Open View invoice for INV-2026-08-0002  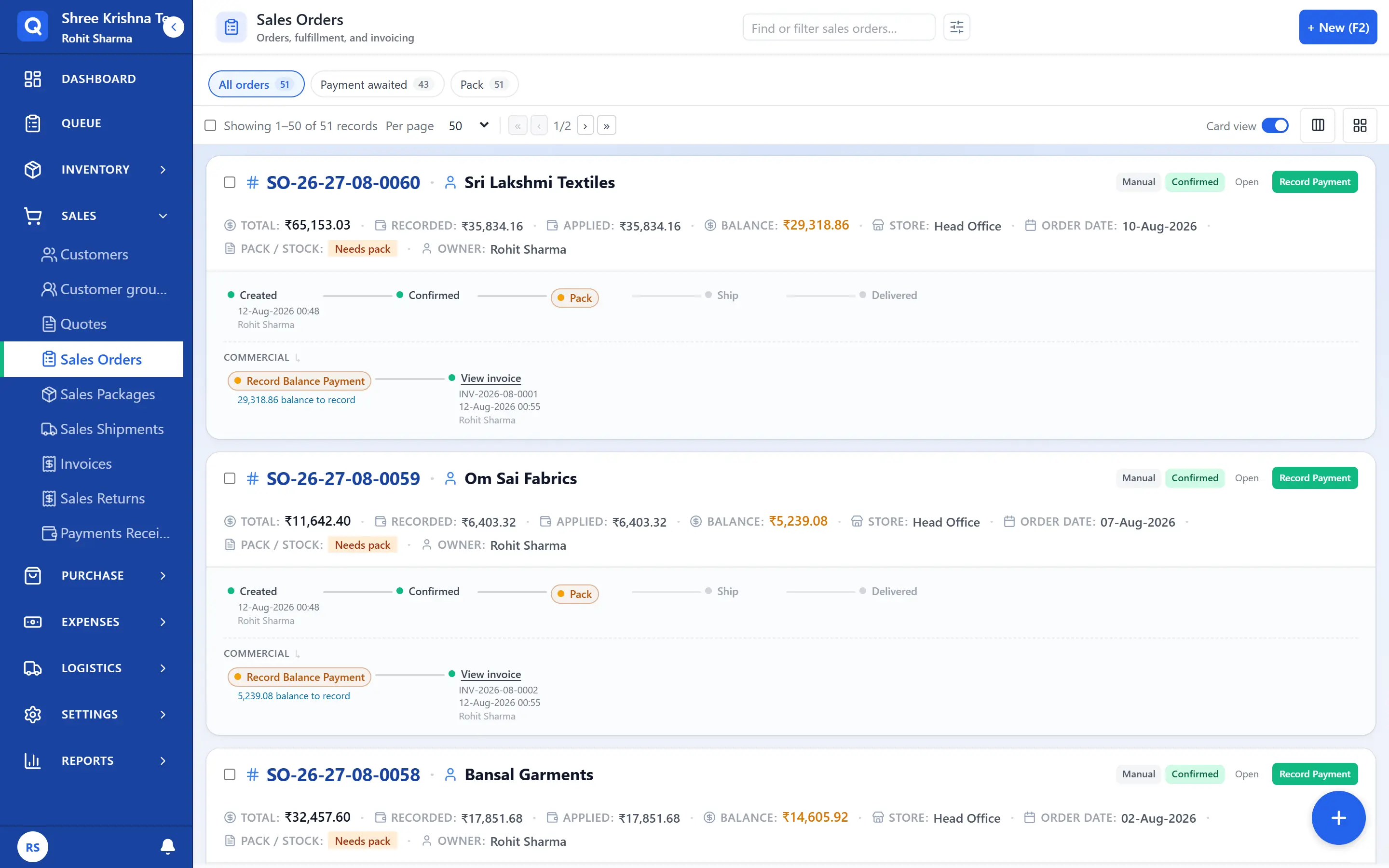(491, 675)
